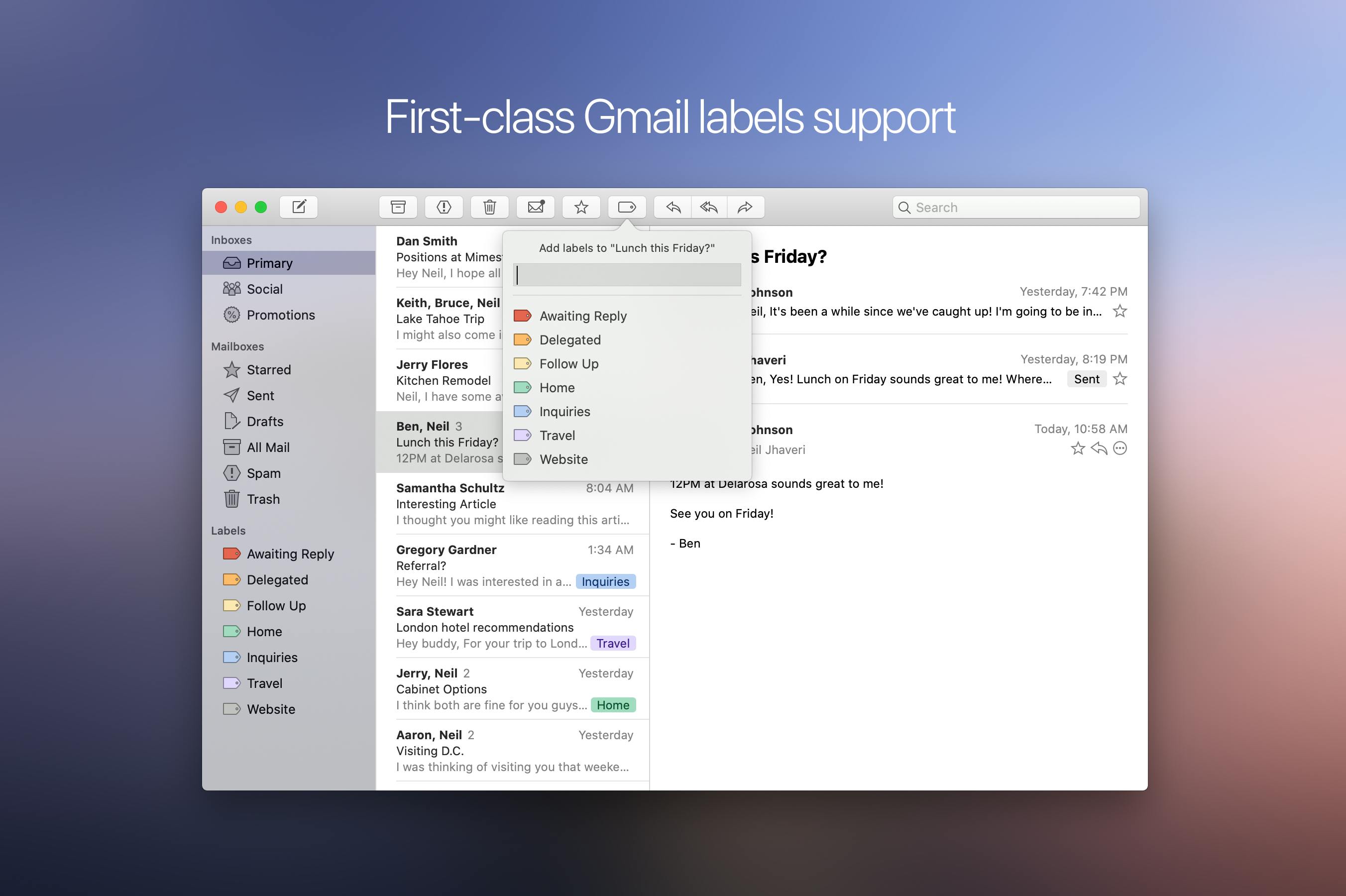
Task: Choose Inquiries in the label popover
Action: click(627, 412)
